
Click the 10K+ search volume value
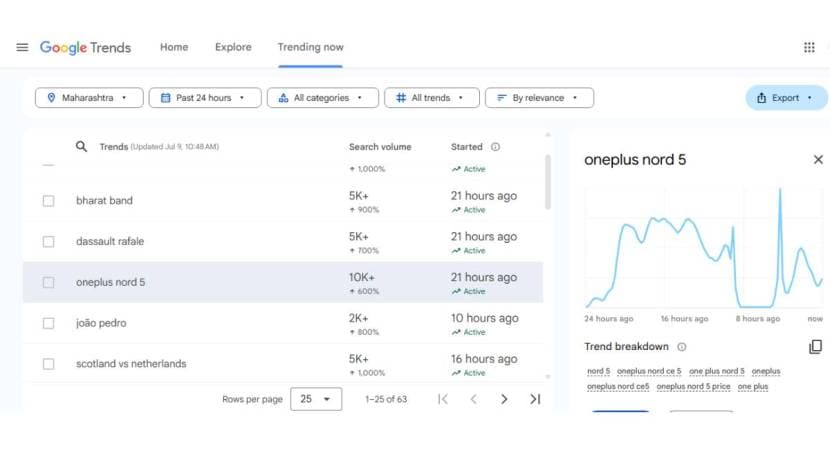coord(362,277)
